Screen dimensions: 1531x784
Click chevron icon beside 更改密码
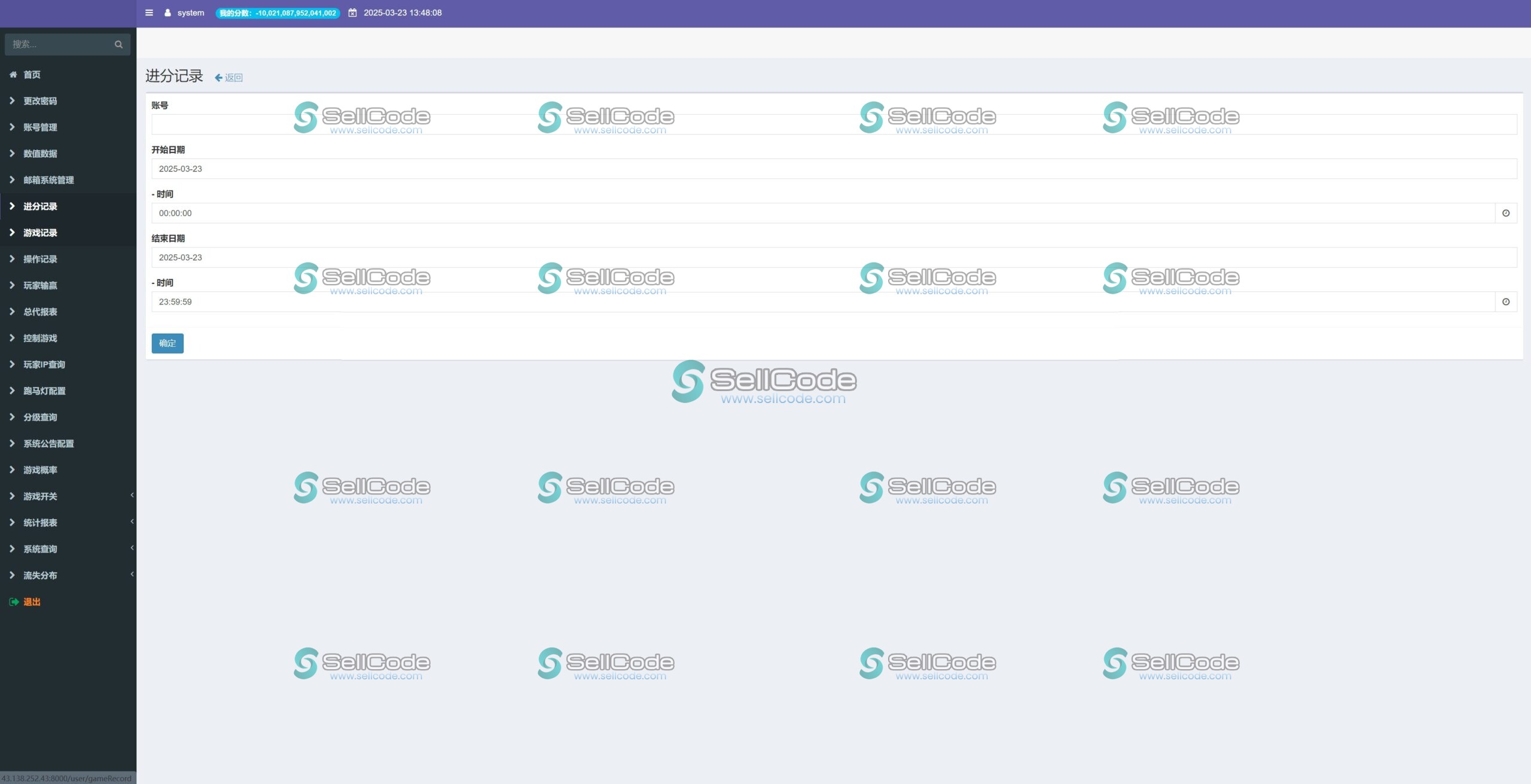[12, 100]
